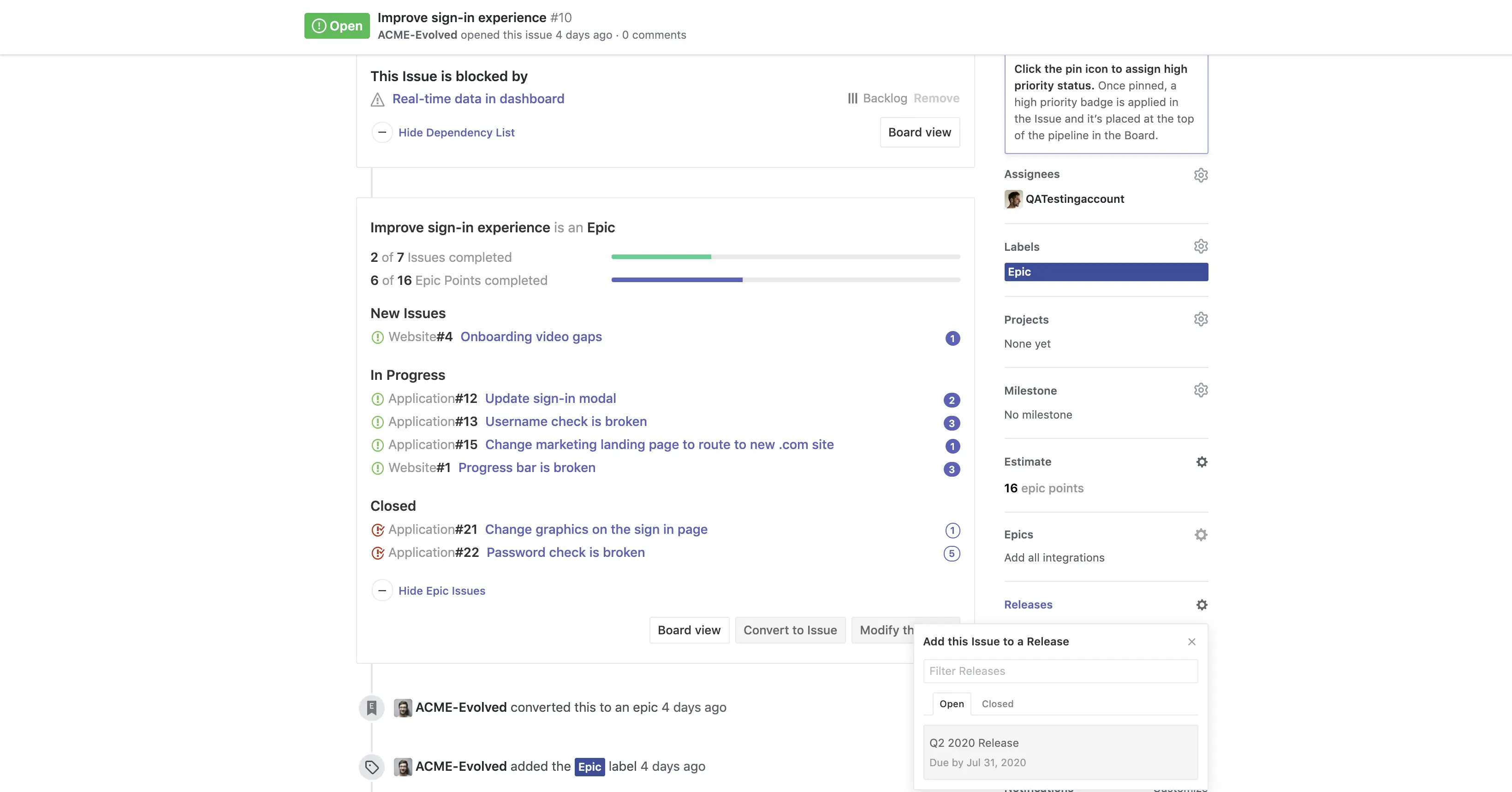Open the Change marketing landing page issue
Viewport: 1512px width, 792px height.
(x=659, y=445)
